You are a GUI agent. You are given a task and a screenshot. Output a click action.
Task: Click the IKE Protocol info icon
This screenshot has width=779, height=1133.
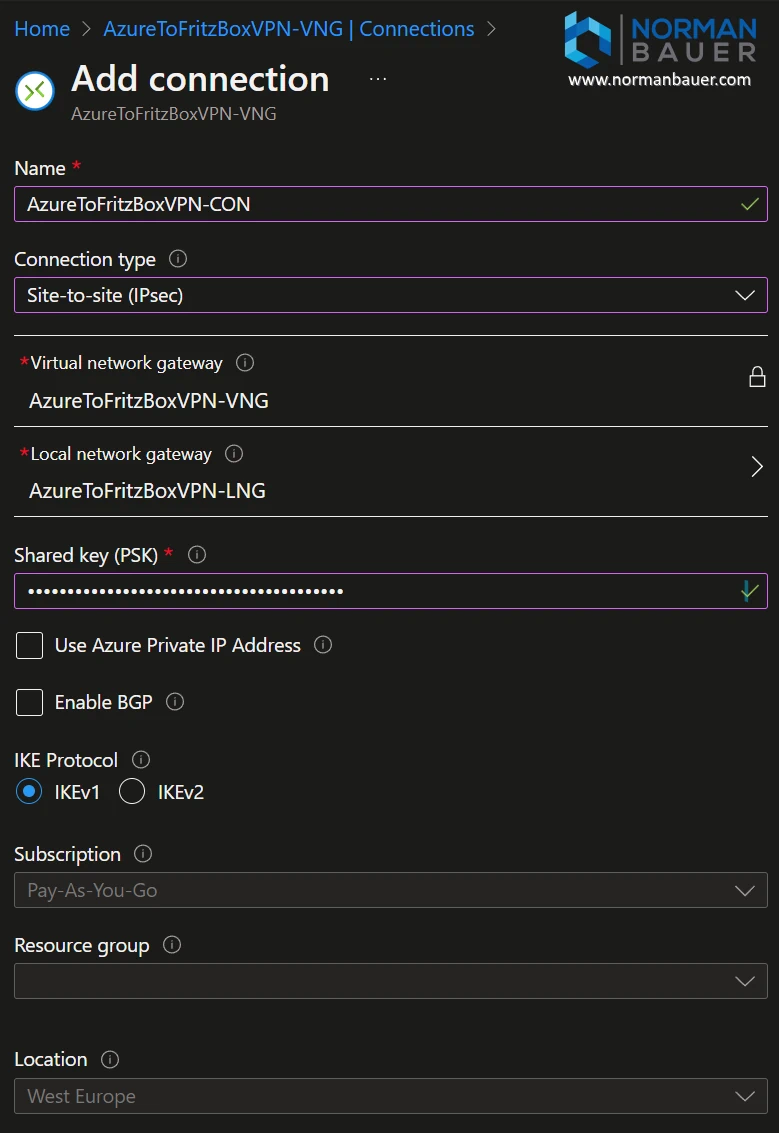pos(141,760)
